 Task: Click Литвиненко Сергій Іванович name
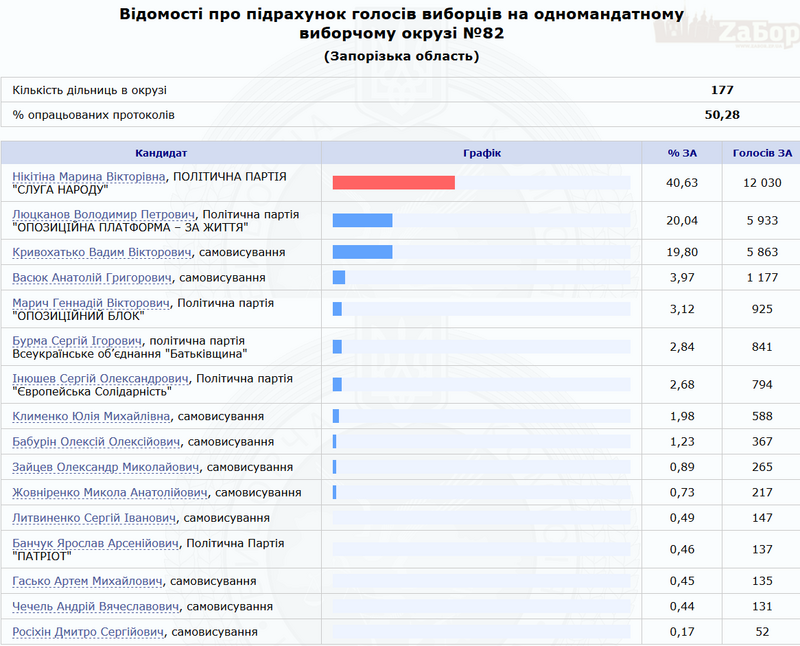(95, 518)
